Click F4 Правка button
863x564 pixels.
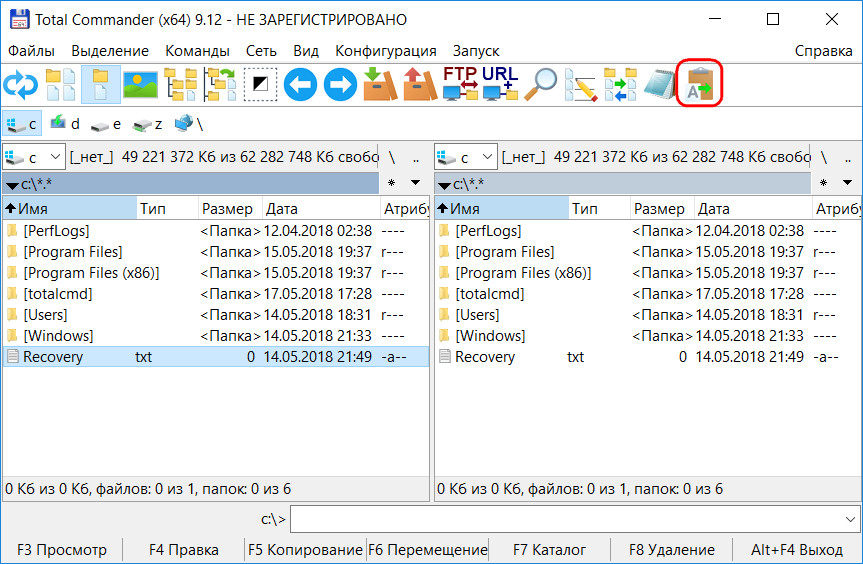point(184,550)
